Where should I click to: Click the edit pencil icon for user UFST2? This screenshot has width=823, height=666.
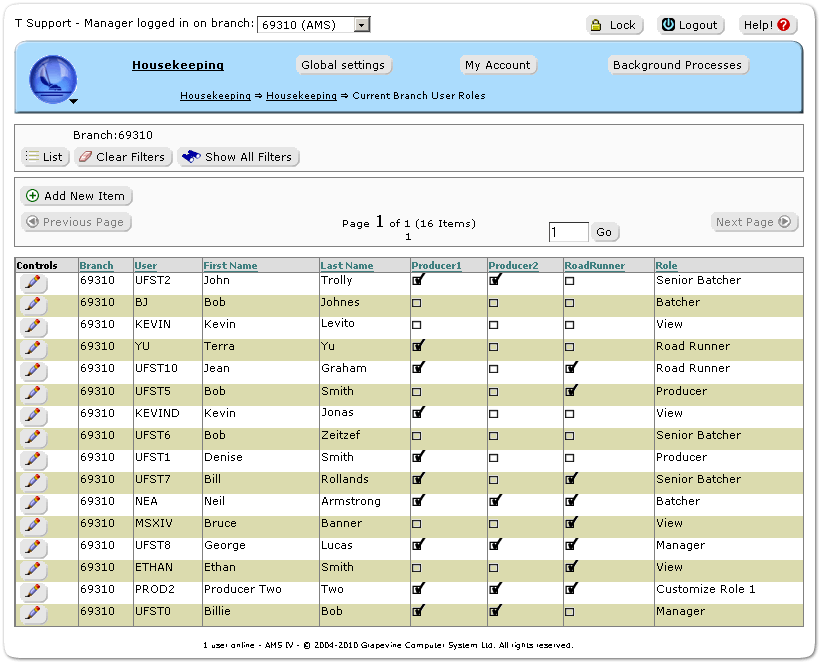point(33,282)
